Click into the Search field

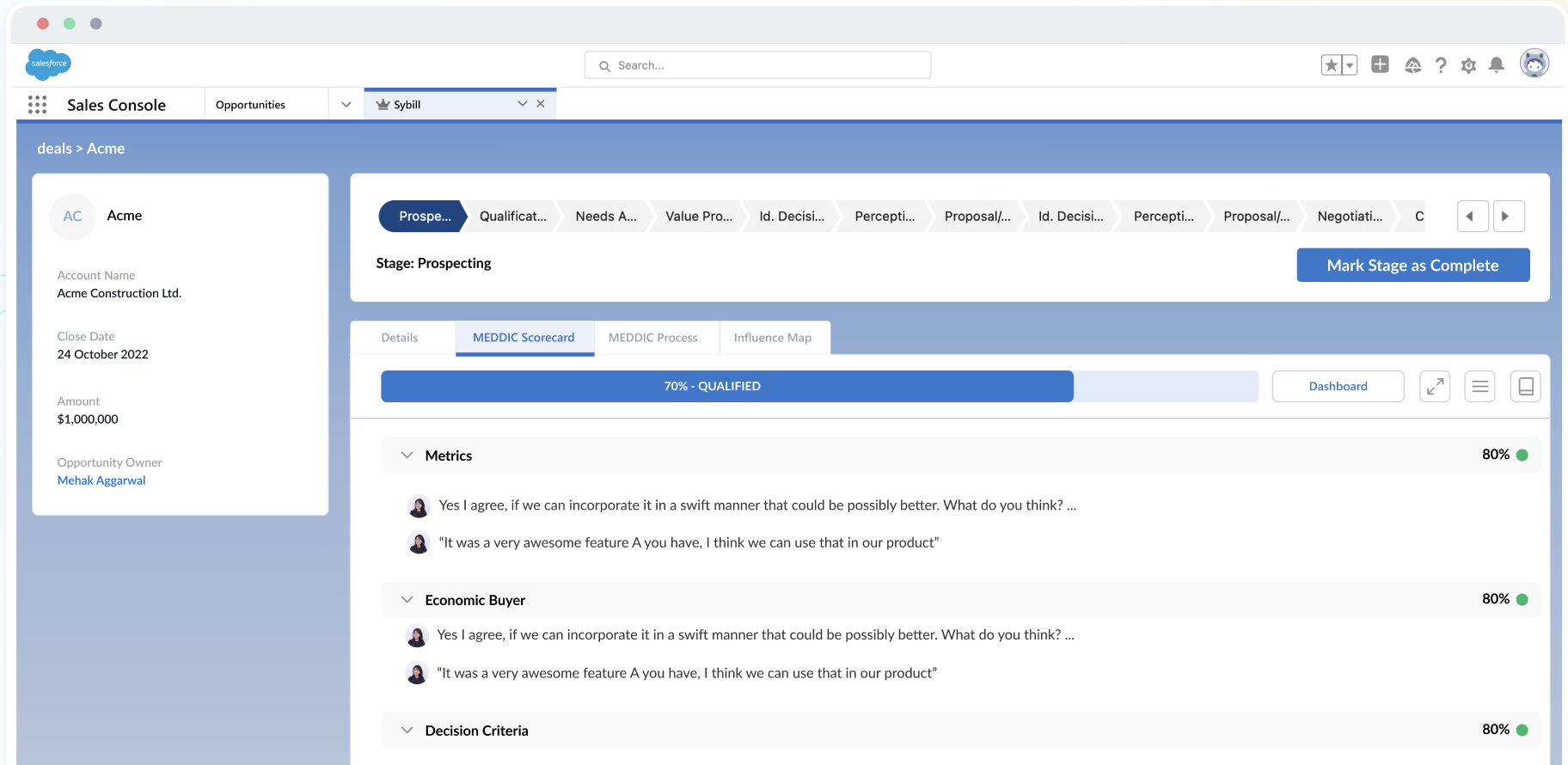pyautogui.click(x=757, y=65)
